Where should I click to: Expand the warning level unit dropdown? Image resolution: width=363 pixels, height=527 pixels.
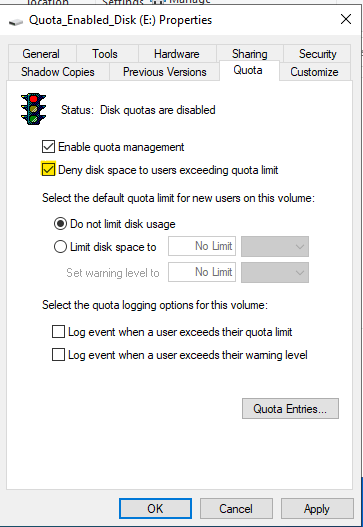[x=275, y=272]
